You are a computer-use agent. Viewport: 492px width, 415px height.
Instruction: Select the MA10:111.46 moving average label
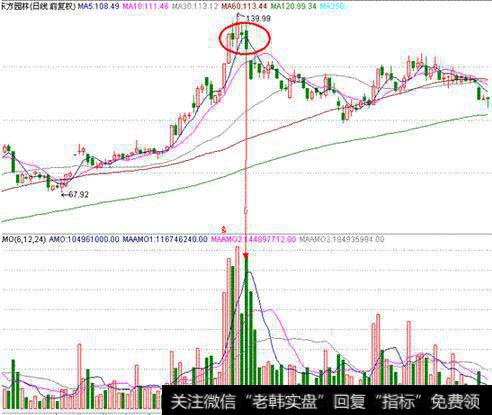(x=146, y=6)
